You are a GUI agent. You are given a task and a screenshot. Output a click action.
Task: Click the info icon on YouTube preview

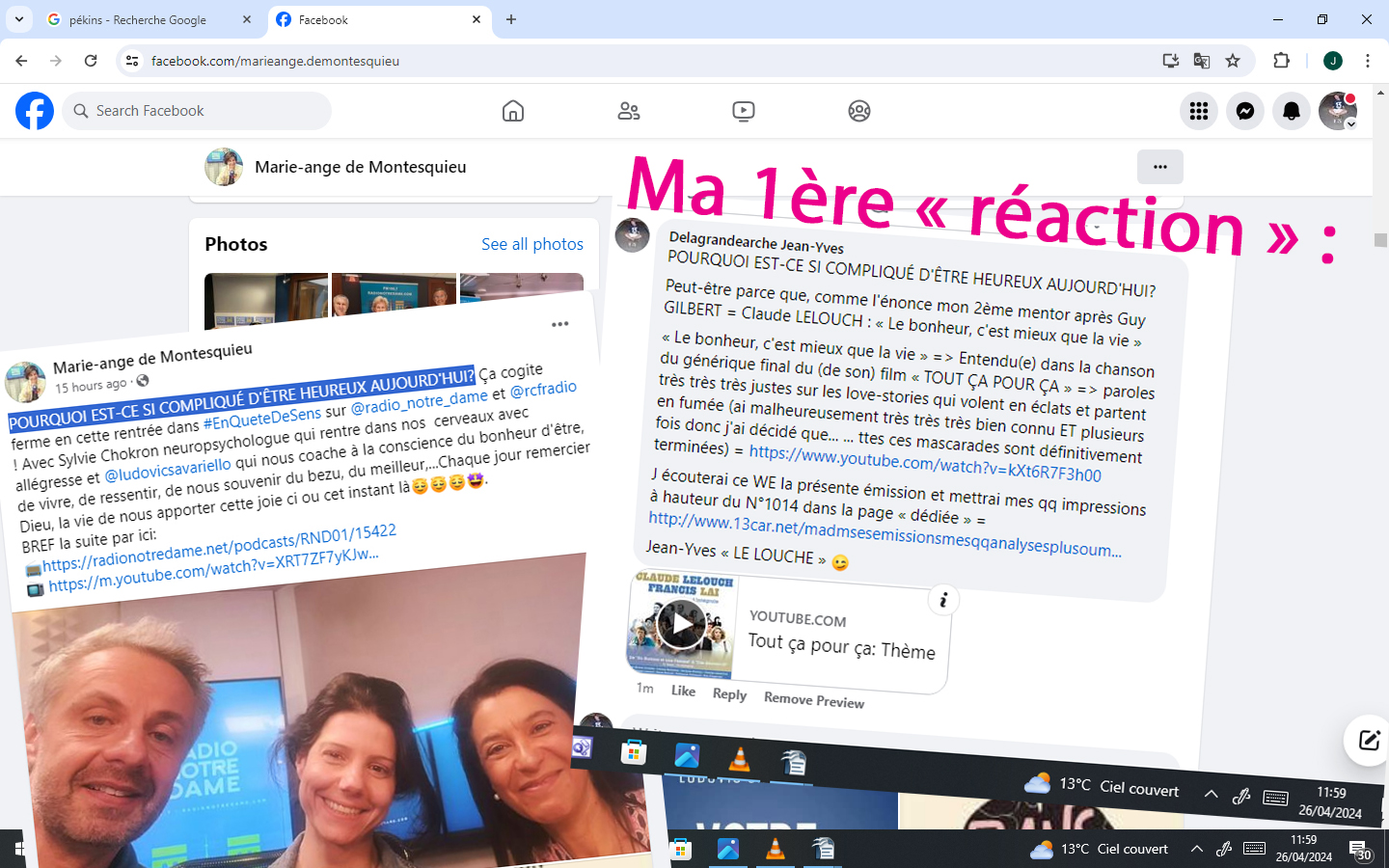[943, 601]
